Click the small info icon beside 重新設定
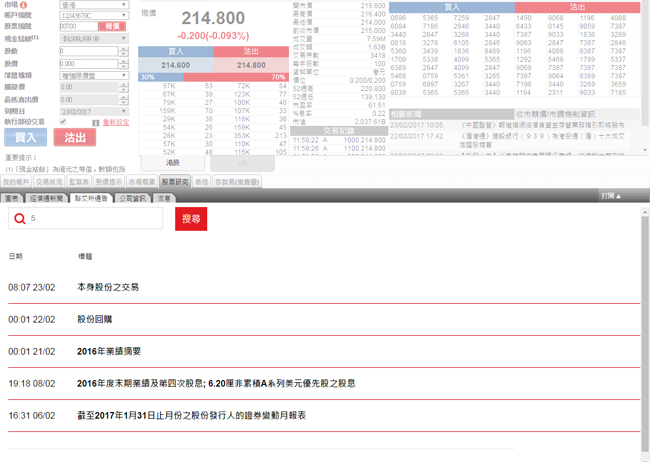 click(96, 123)
